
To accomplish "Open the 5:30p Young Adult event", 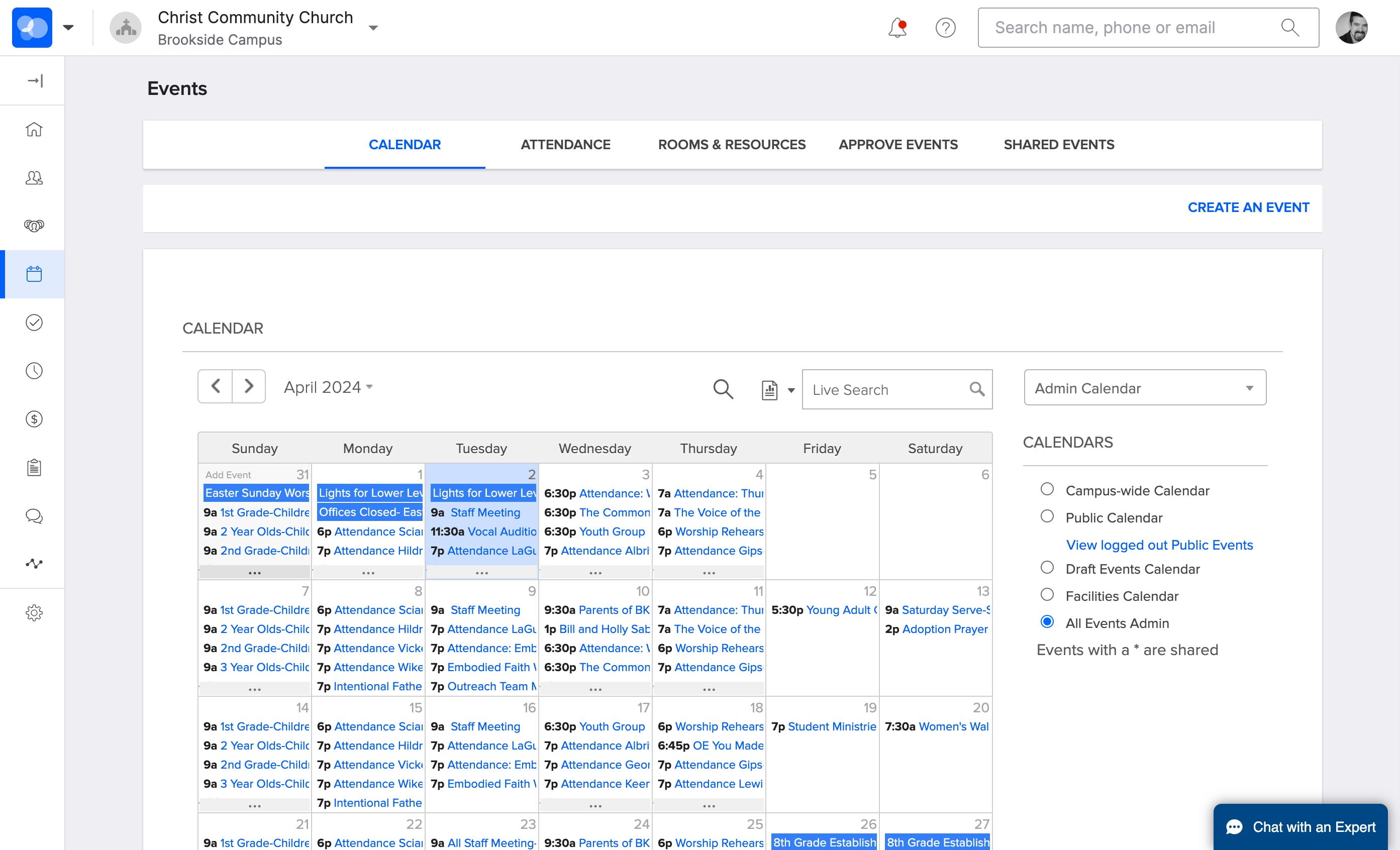I will point(825,610).
